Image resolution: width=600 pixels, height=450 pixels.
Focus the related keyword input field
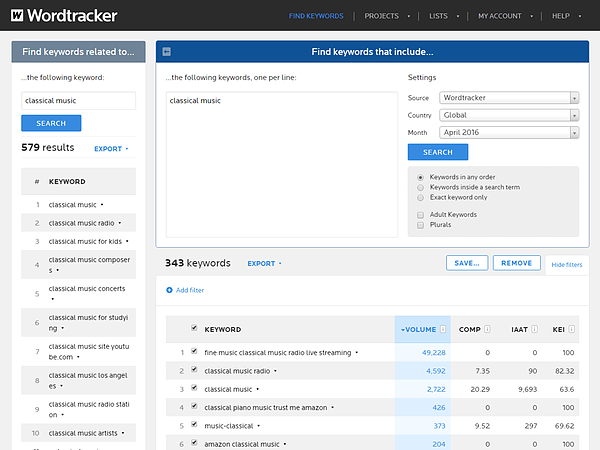coord(78,101)
